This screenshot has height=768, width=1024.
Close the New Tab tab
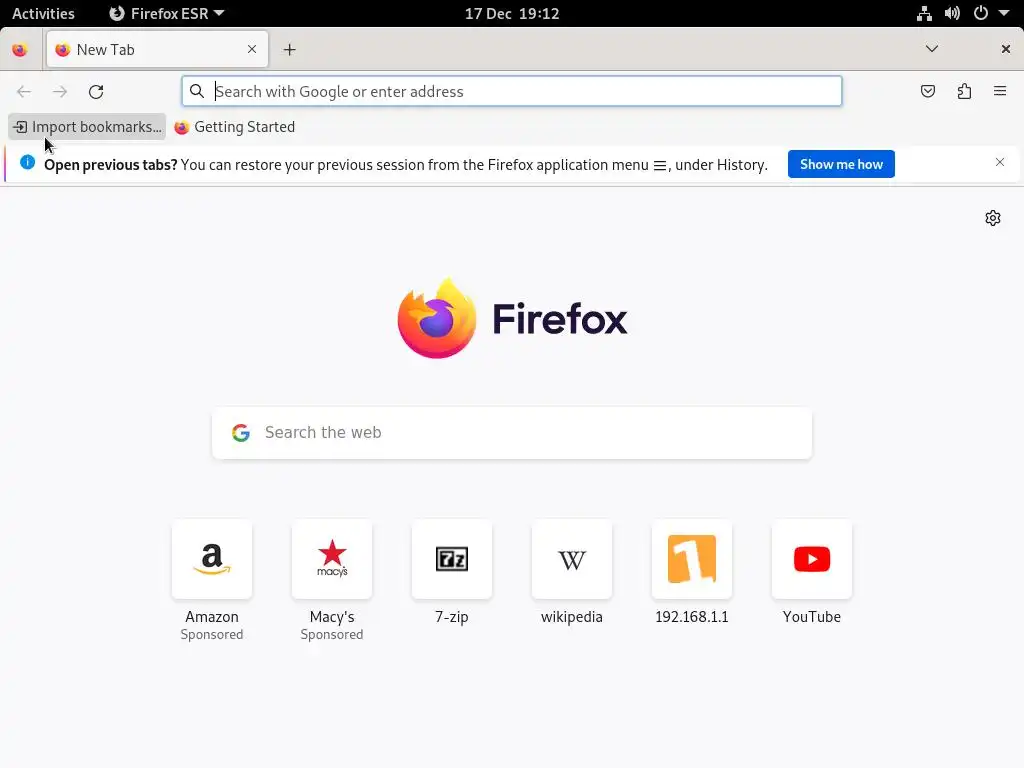pos(252,49)
